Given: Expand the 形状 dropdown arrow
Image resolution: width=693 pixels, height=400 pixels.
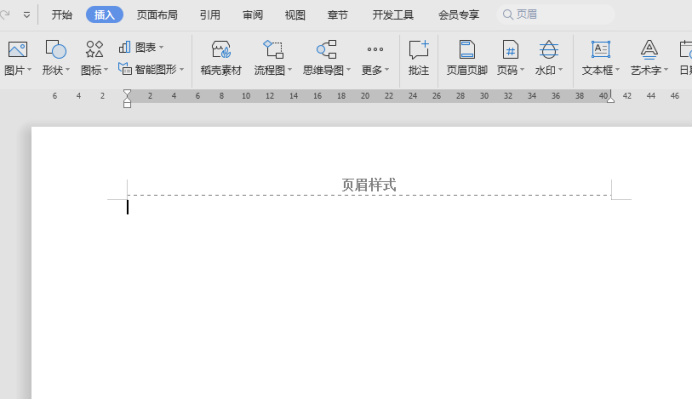Looking at the screenshot, I should (68, 70).
